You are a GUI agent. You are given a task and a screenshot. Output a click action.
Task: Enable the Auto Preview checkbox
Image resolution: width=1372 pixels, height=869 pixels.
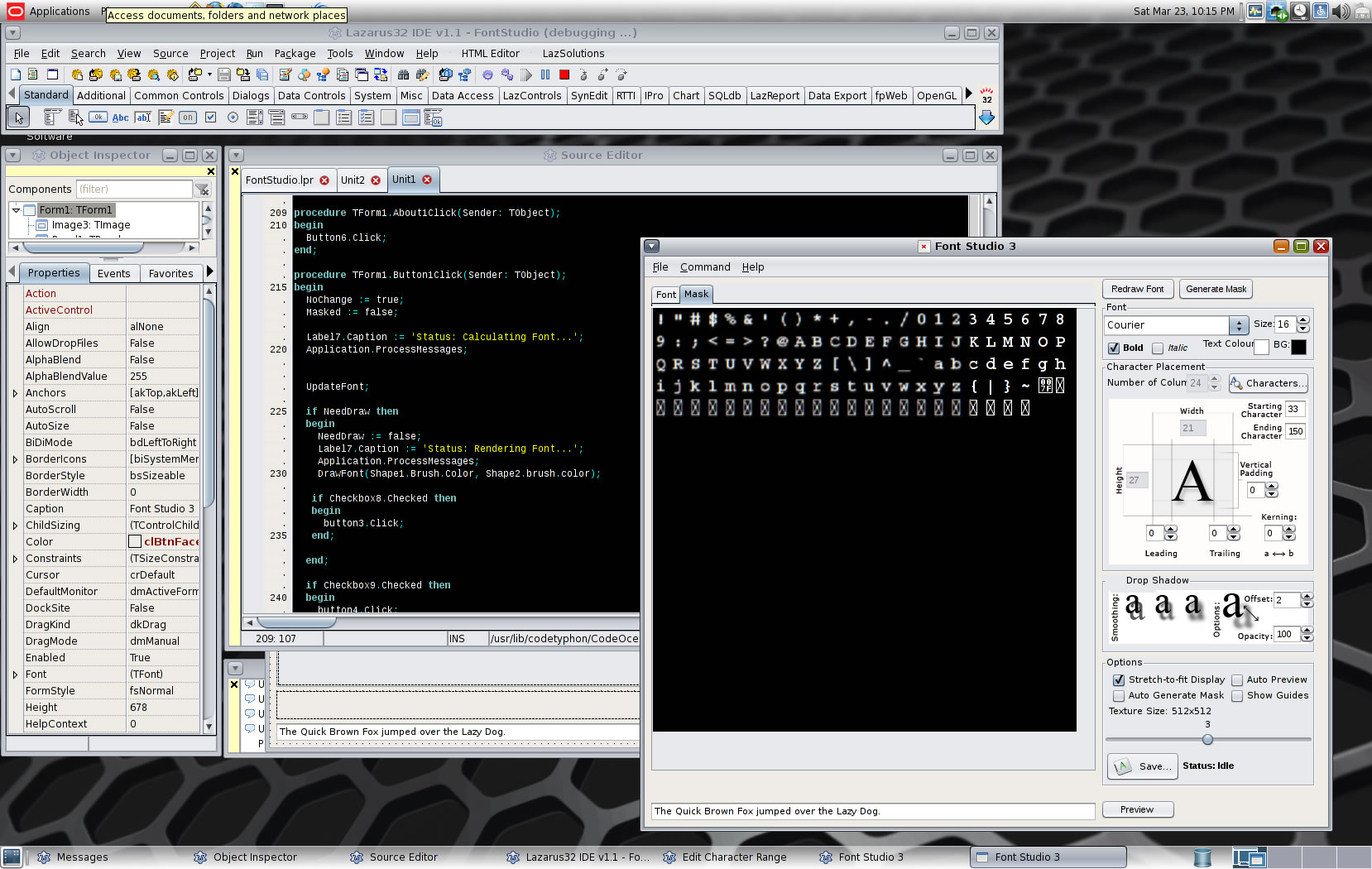[1237, 679]
